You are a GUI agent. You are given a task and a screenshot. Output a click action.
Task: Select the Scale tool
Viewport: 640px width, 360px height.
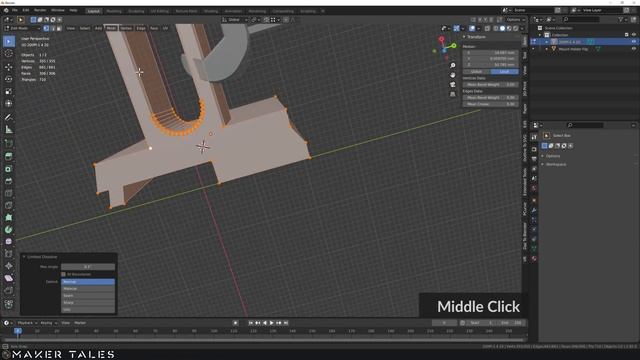[9, 91]
